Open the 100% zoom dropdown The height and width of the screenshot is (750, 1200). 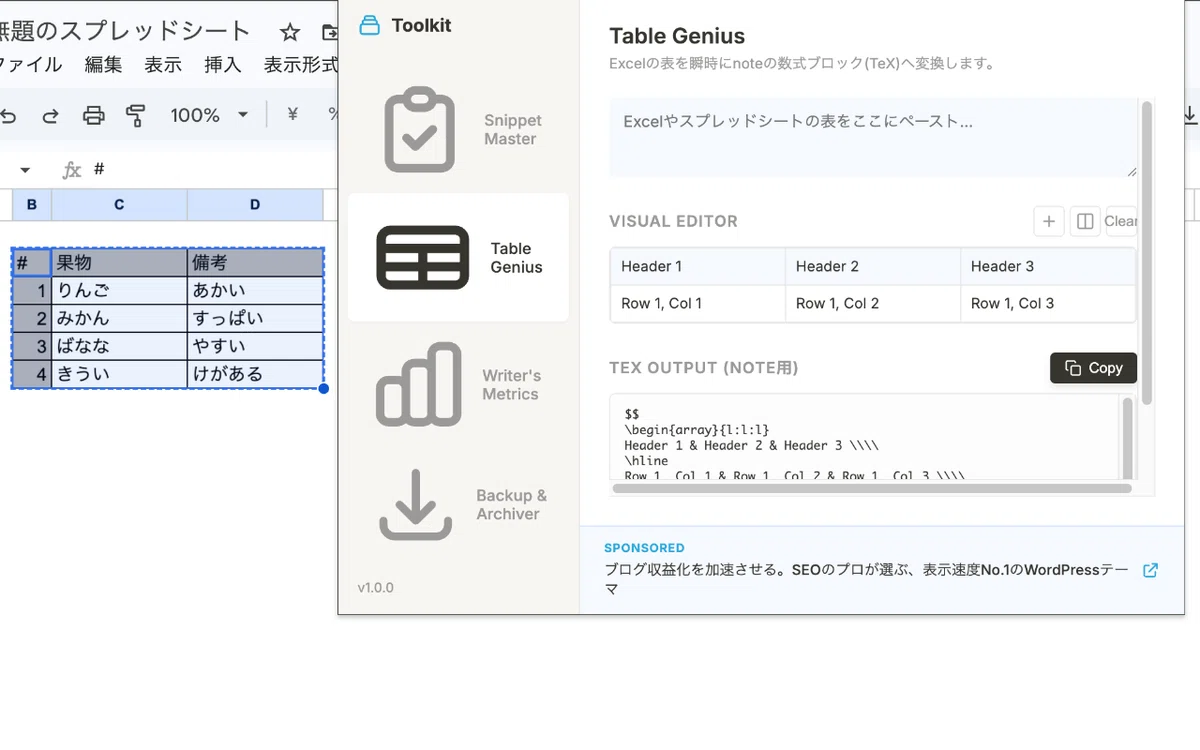[209, 115]
